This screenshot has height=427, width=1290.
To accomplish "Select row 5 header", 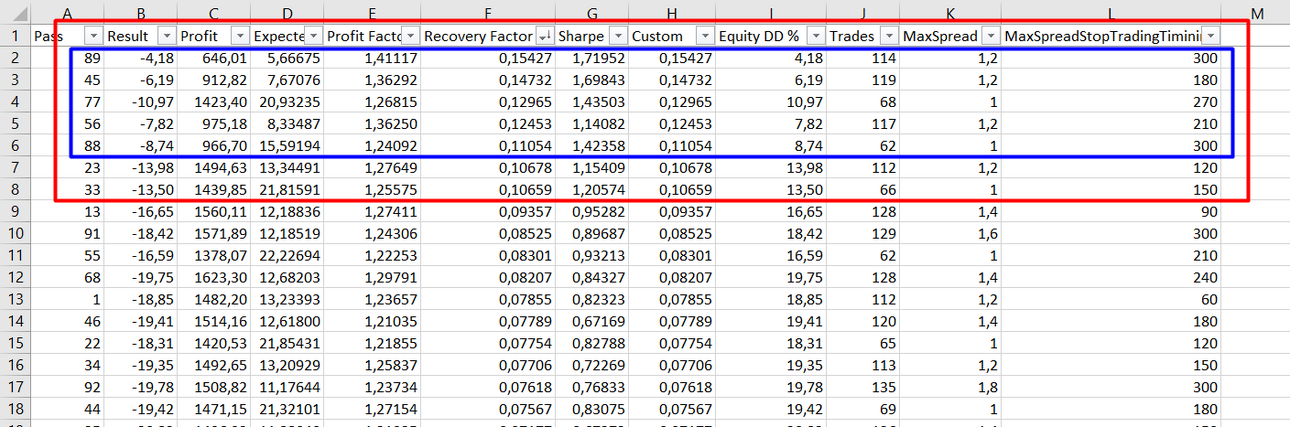I will click(x=15, y=123).
